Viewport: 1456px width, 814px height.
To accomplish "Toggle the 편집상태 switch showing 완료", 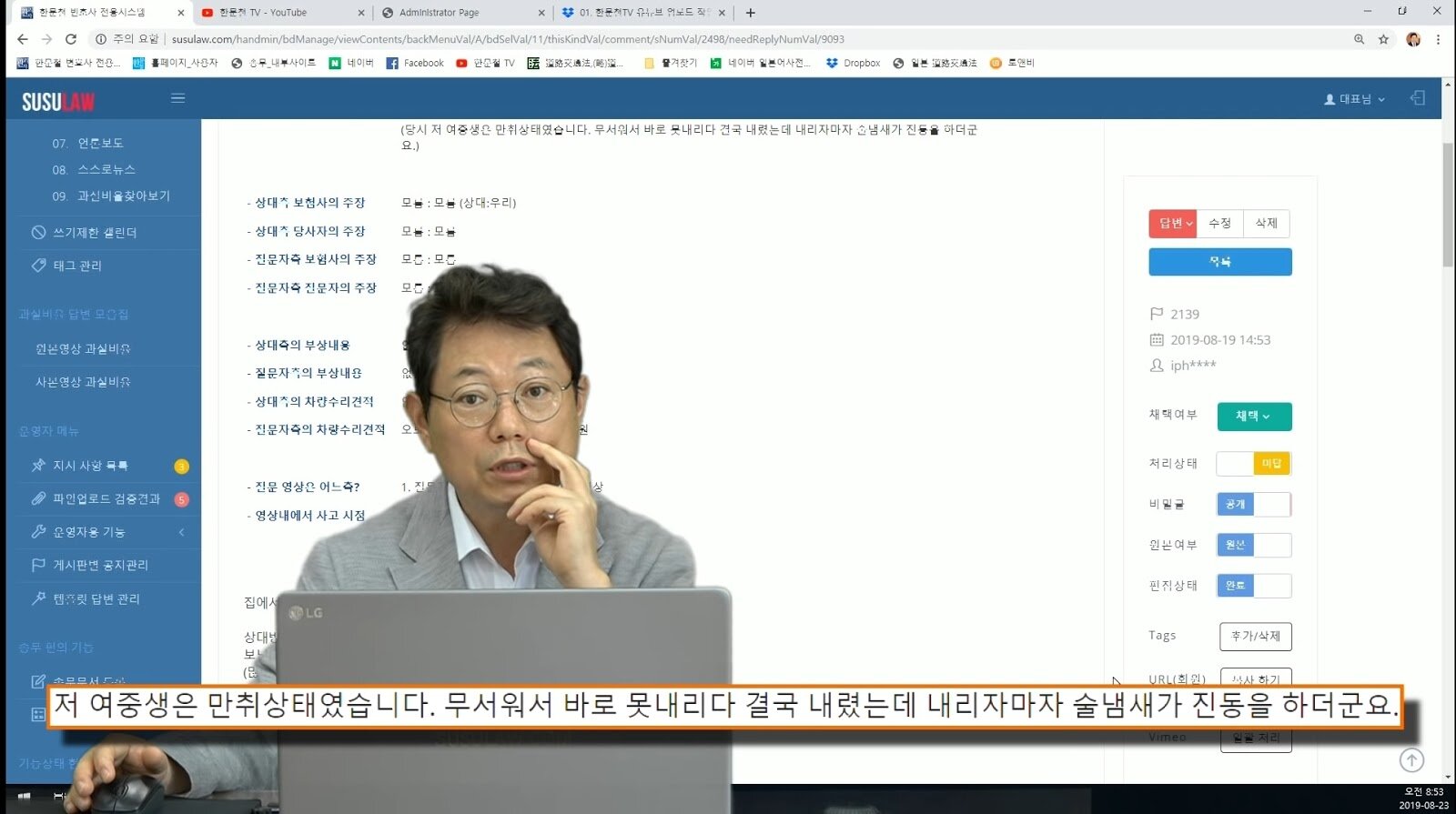I will click(1253, 586).
